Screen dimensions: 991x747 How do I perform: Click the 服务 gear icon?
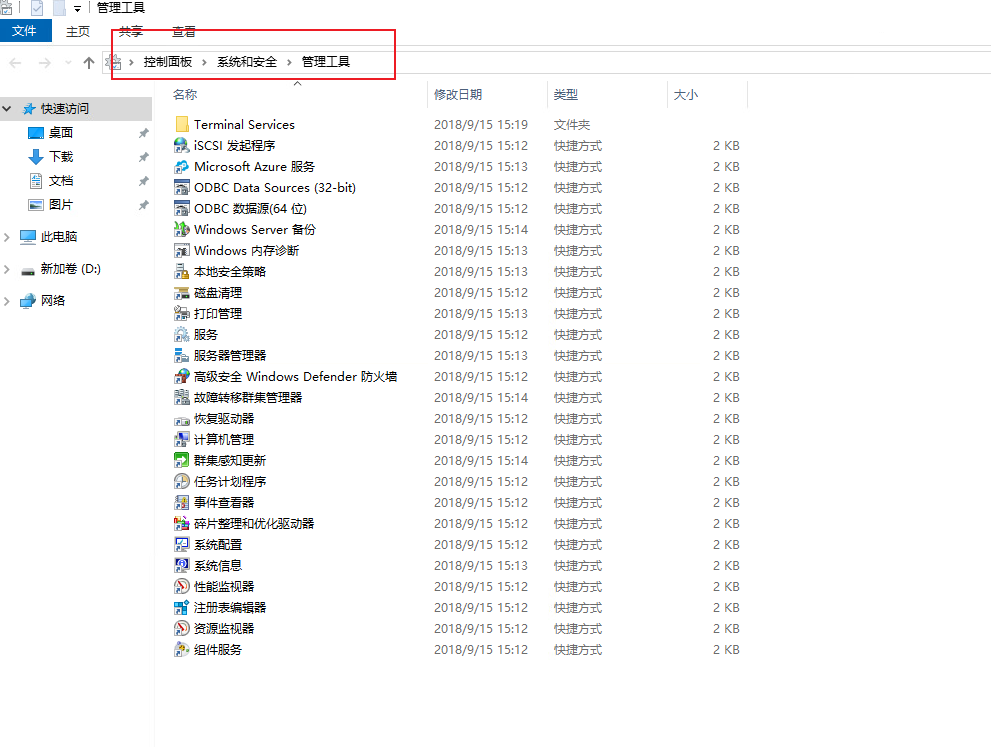pyautogui.click(x=181, y=335)
